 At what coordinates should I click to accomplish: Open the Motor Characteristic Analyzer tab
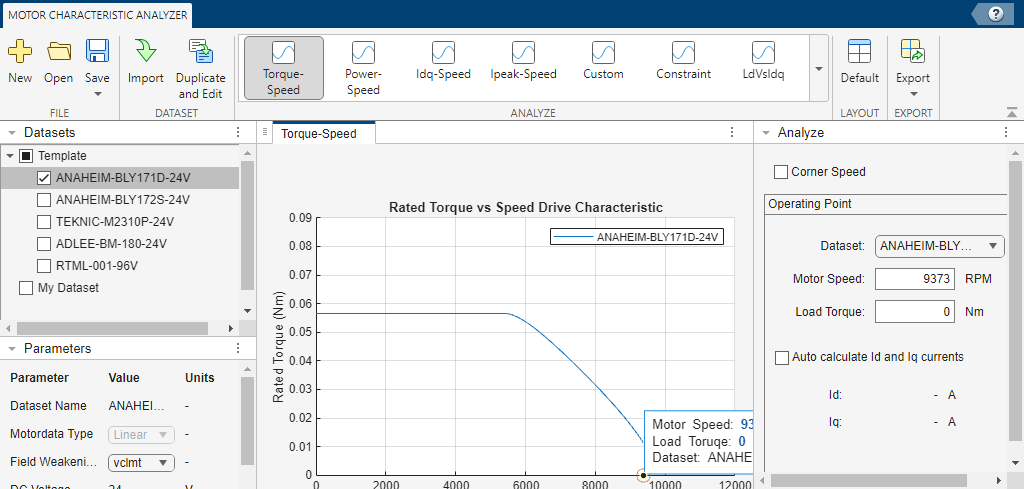tap(97, 15)
